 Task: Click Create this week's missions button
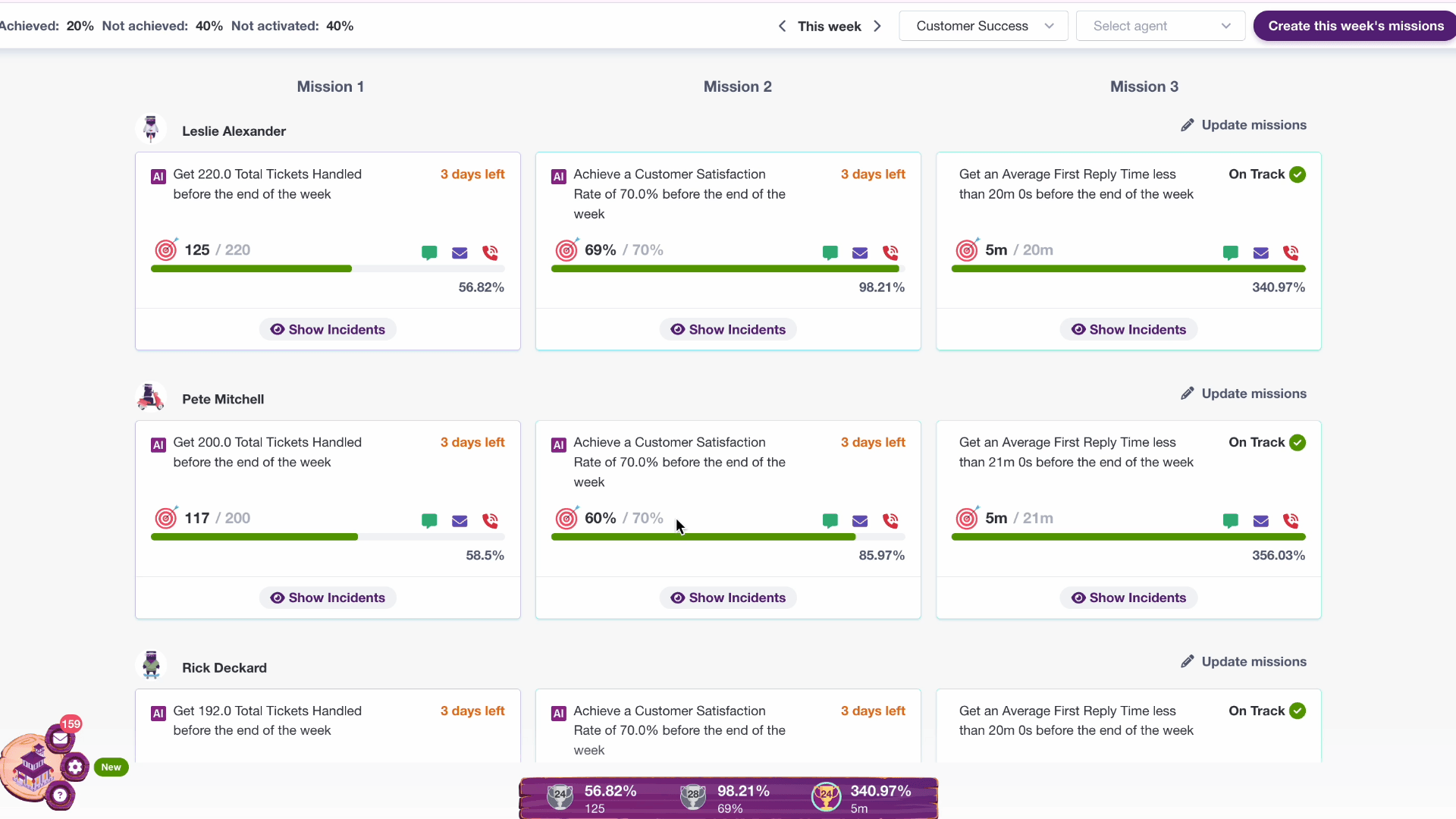(1355, 26)
